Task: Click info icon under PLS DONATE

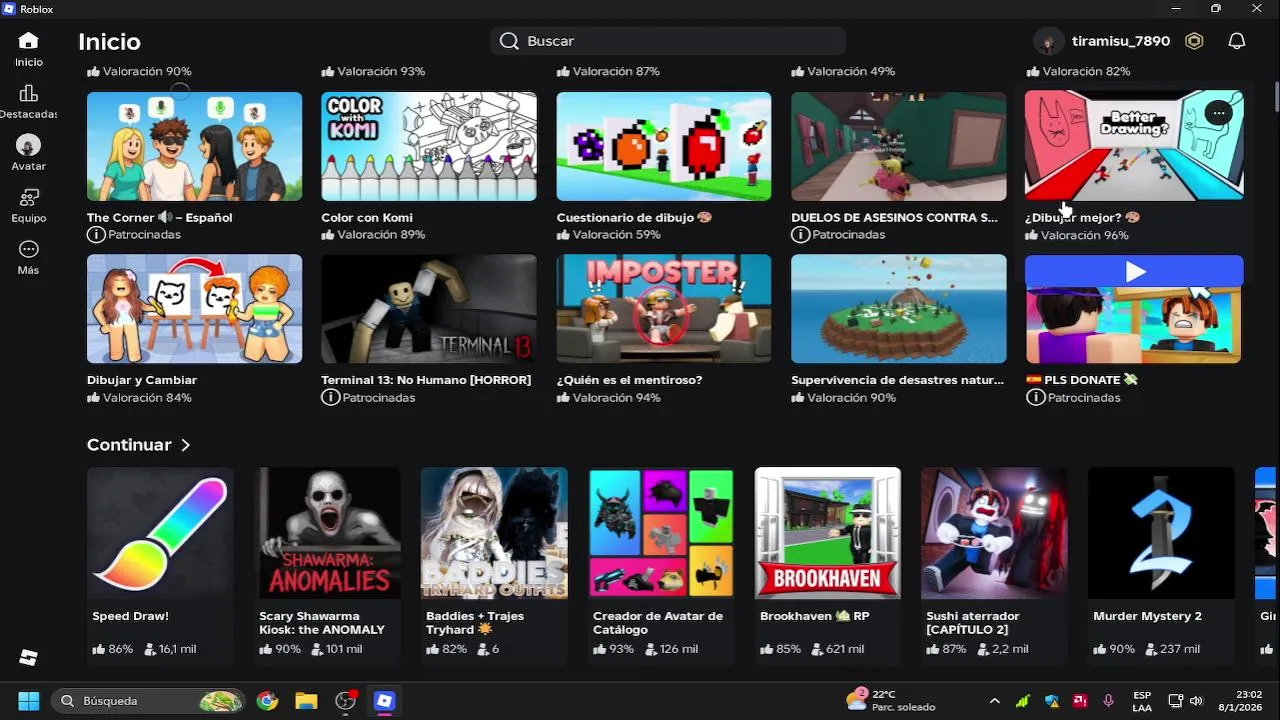Action: (x=1036, y=397)
